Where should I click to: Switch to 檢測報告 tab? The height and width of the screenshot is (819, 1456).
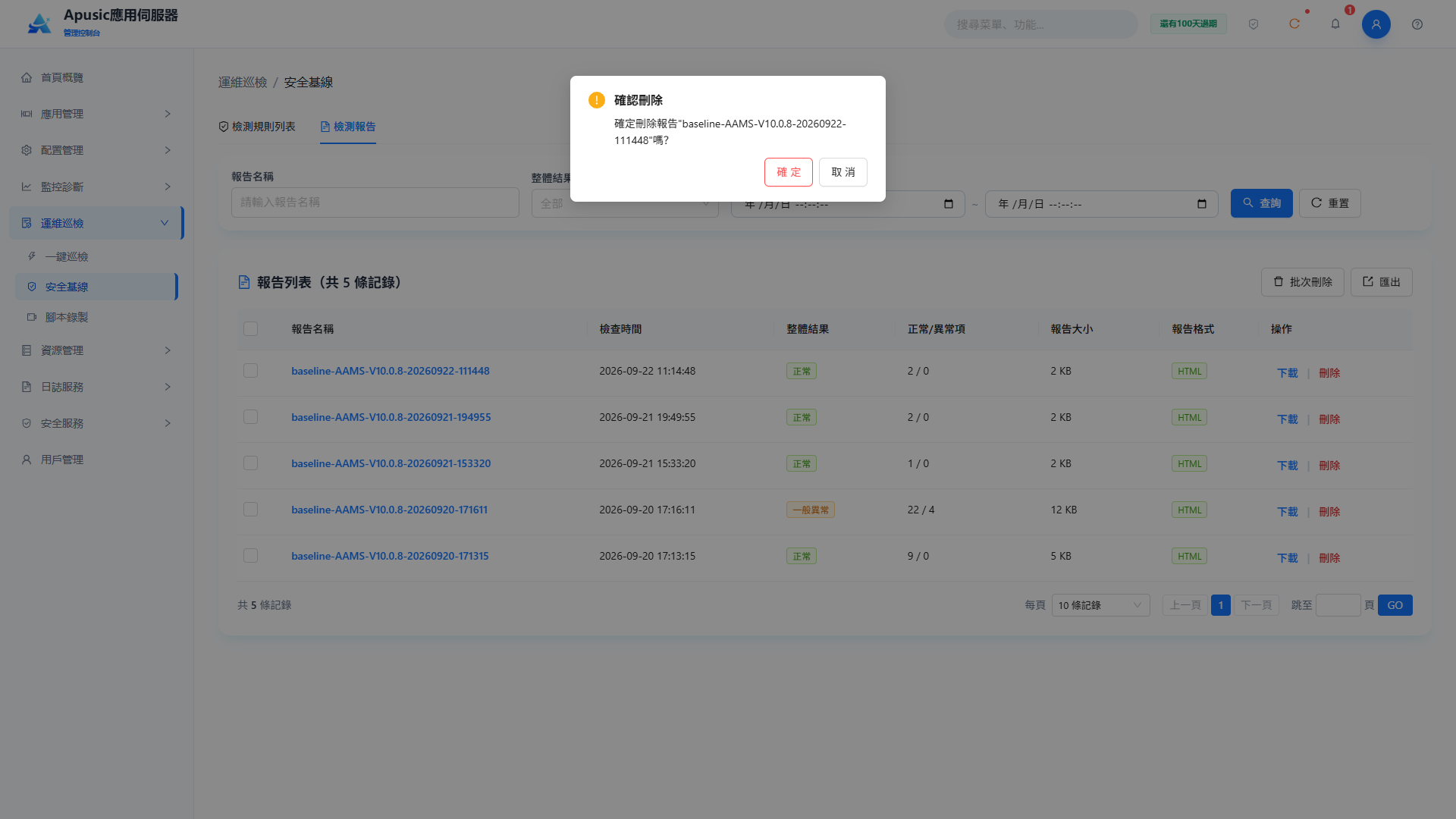coord(348,127)
